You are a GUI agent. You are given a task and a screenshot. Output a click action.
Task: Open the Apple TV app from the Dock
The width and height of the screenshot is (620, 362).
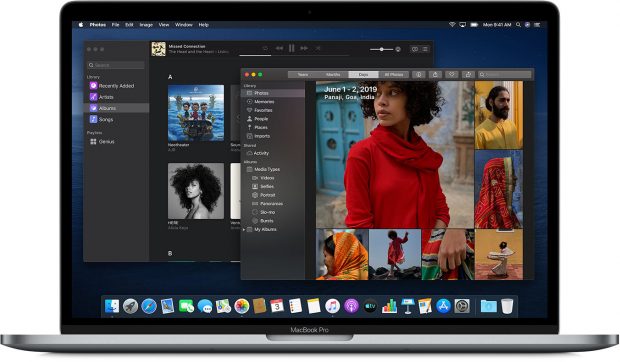pos(370,306)
